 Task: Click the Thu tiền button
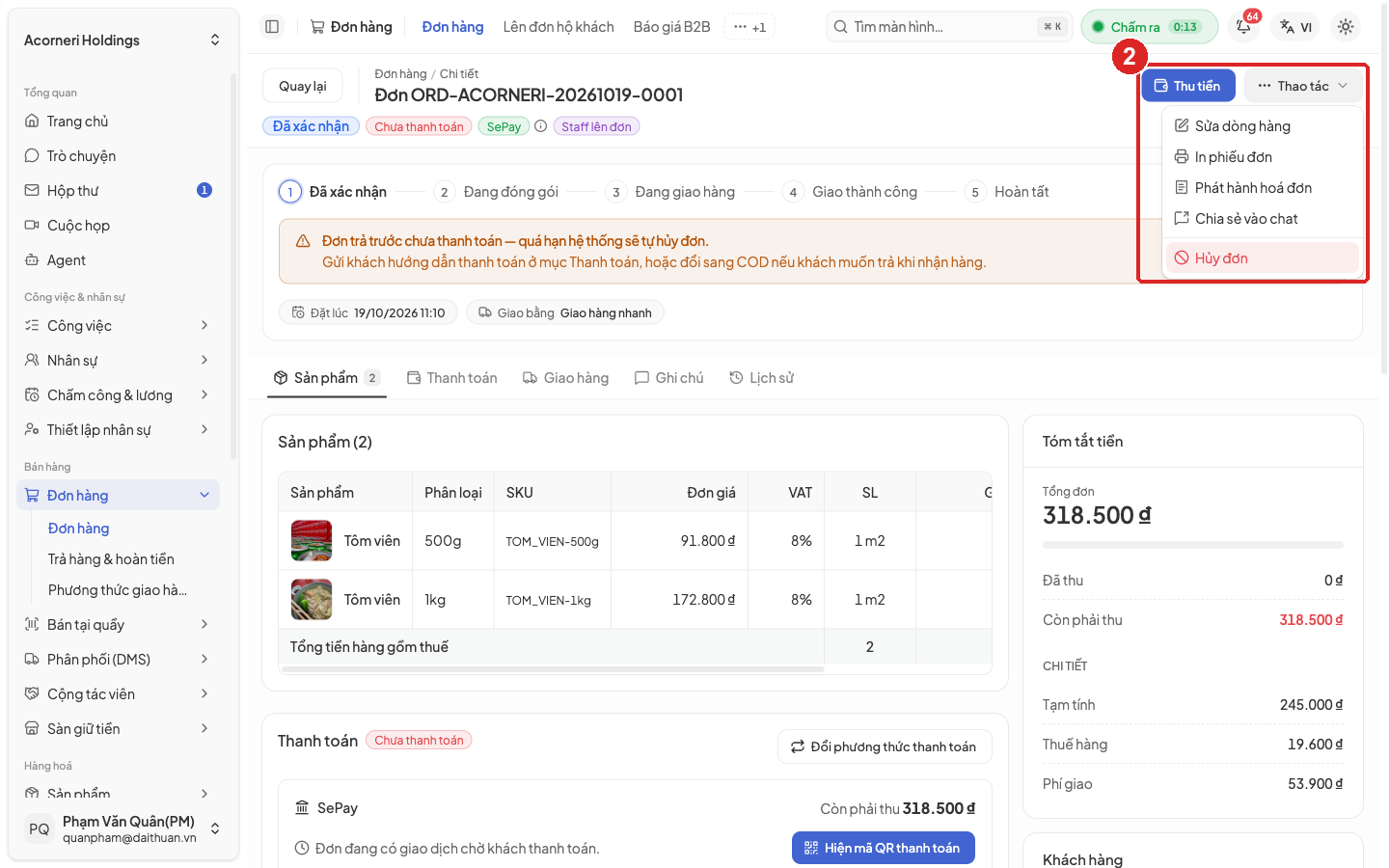pos(1188,86)
